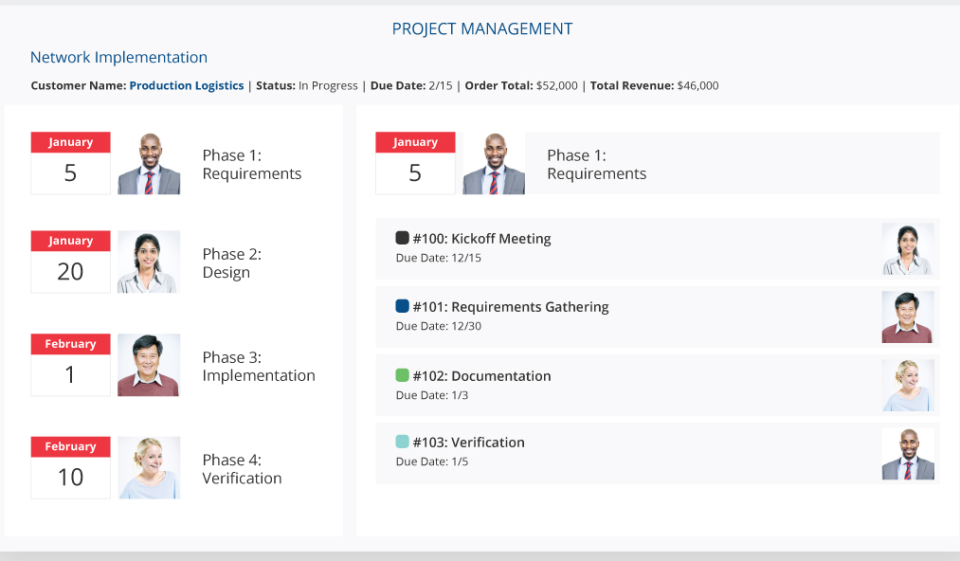
Task: Open Phase 3 Implementation assignee photo
Action: [149, 365]
